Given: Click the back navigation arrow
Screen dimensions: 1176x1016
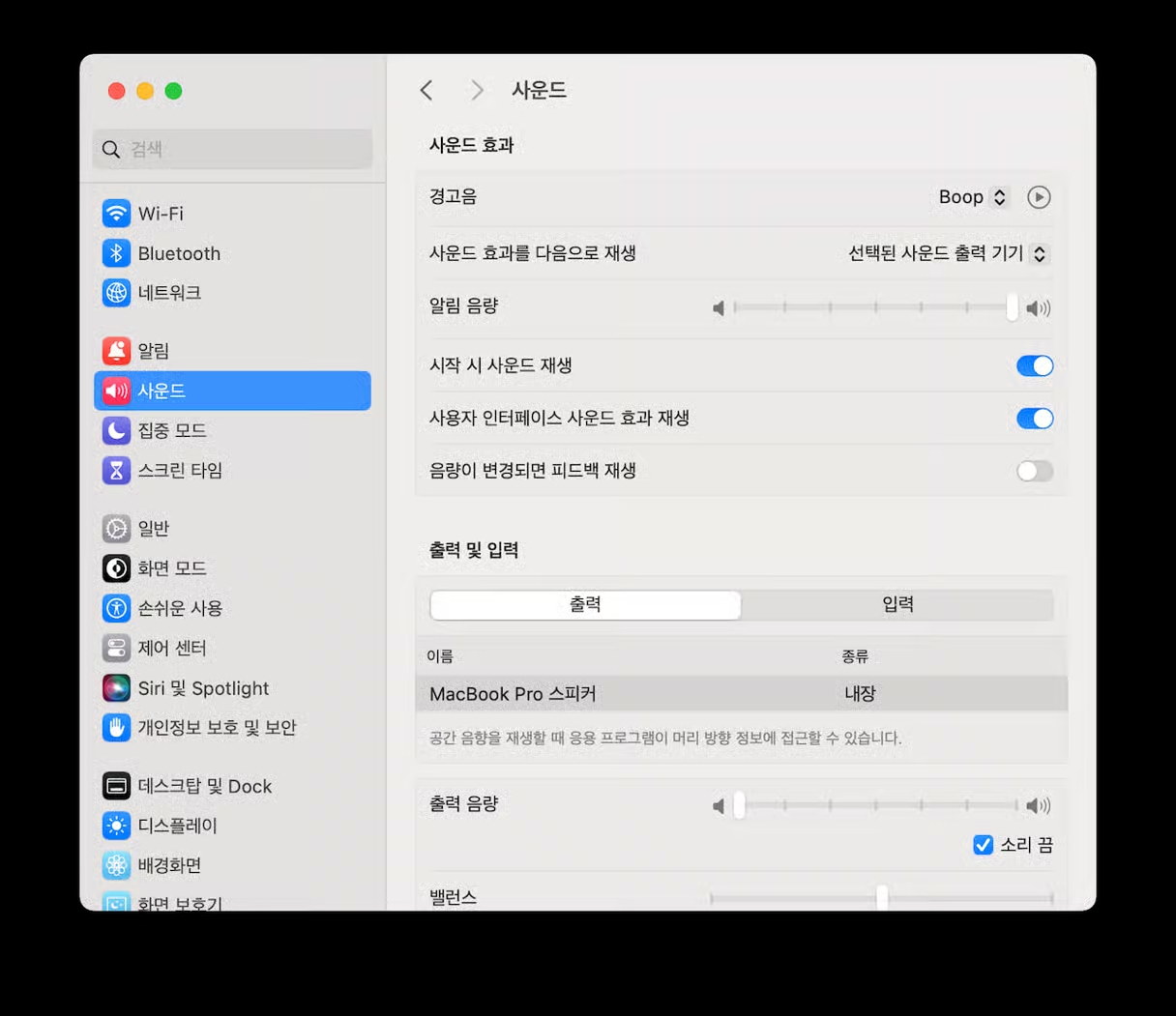Looking at the screenshot, I should [426, 90].
